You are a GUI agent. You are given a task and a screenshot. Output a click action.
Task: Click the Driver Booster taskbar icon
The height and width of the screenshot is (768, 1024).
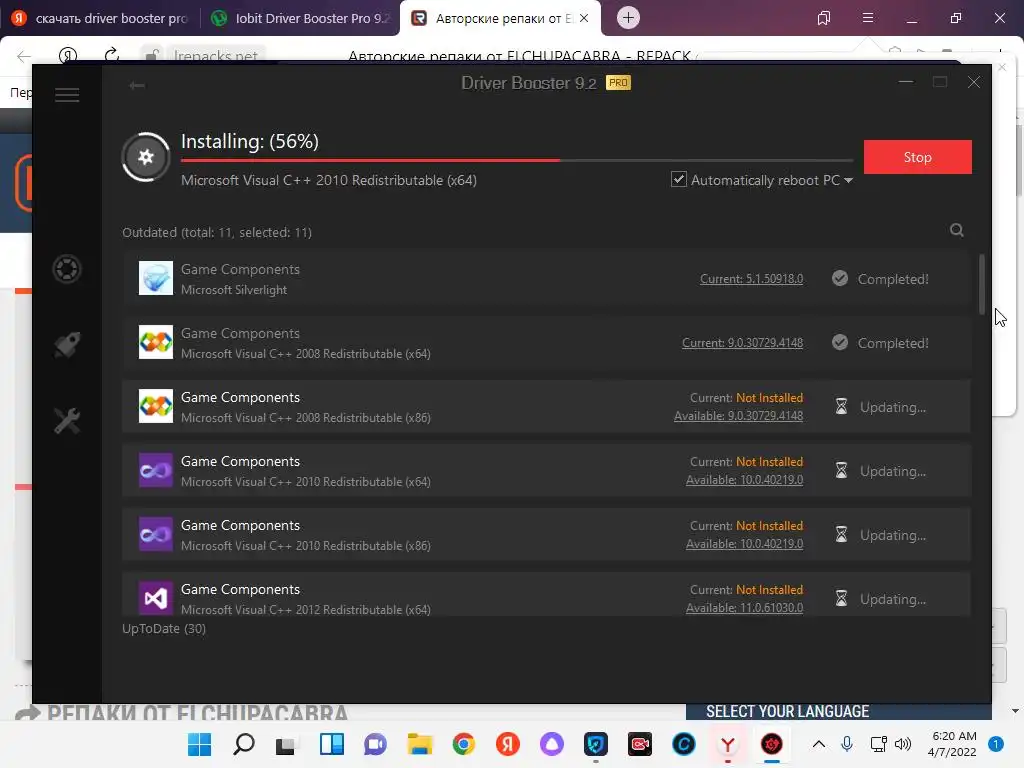click(771, 744)
